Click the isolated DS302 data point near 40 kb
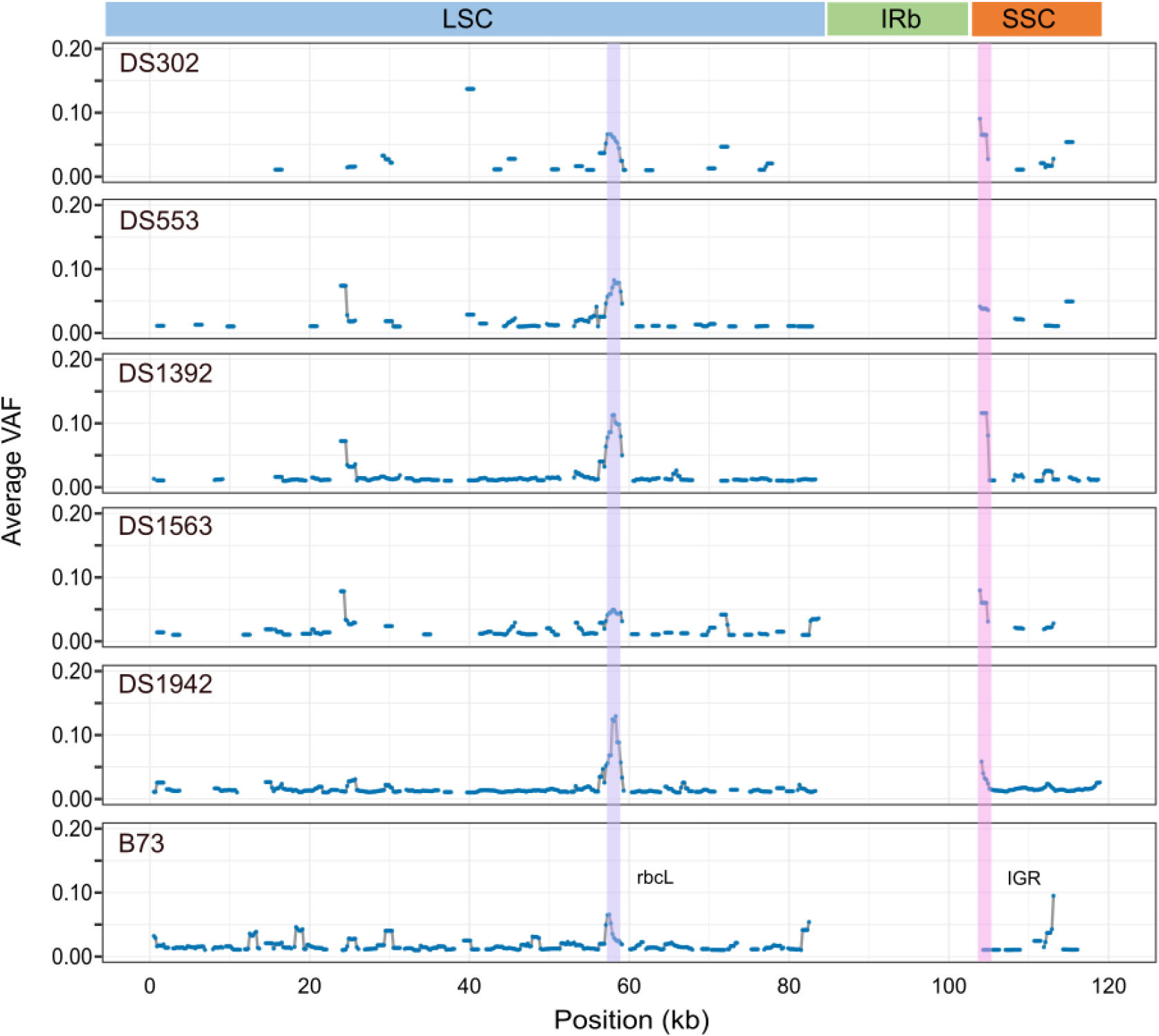 (470, 89)
